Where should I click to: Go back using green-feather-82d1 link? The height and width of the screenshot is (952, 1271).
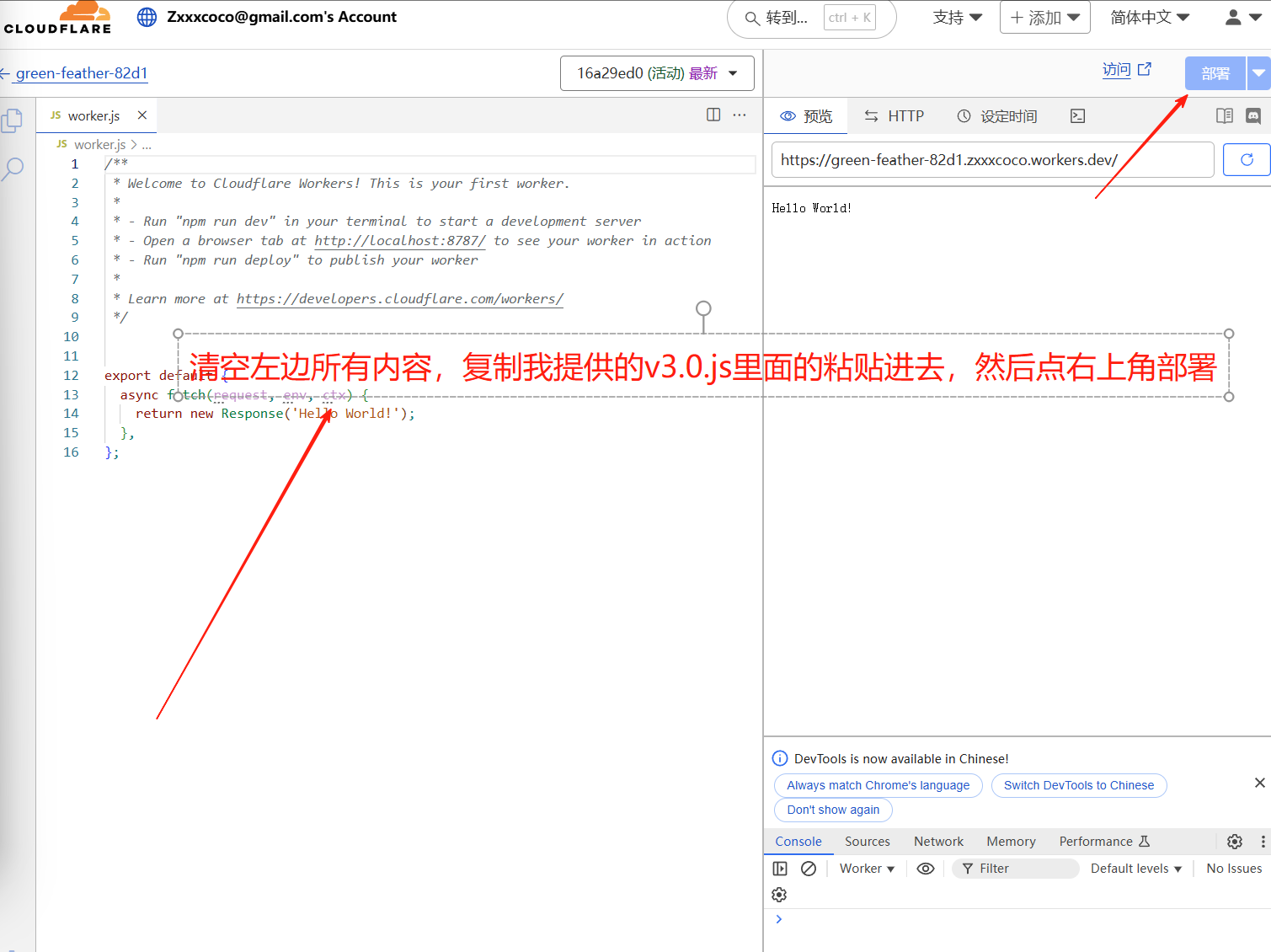82,73
